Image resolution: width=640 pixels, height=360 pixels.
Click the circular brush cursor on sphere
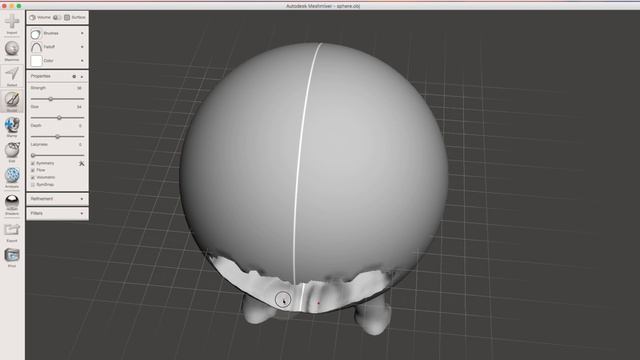click(x=283, y=300)
